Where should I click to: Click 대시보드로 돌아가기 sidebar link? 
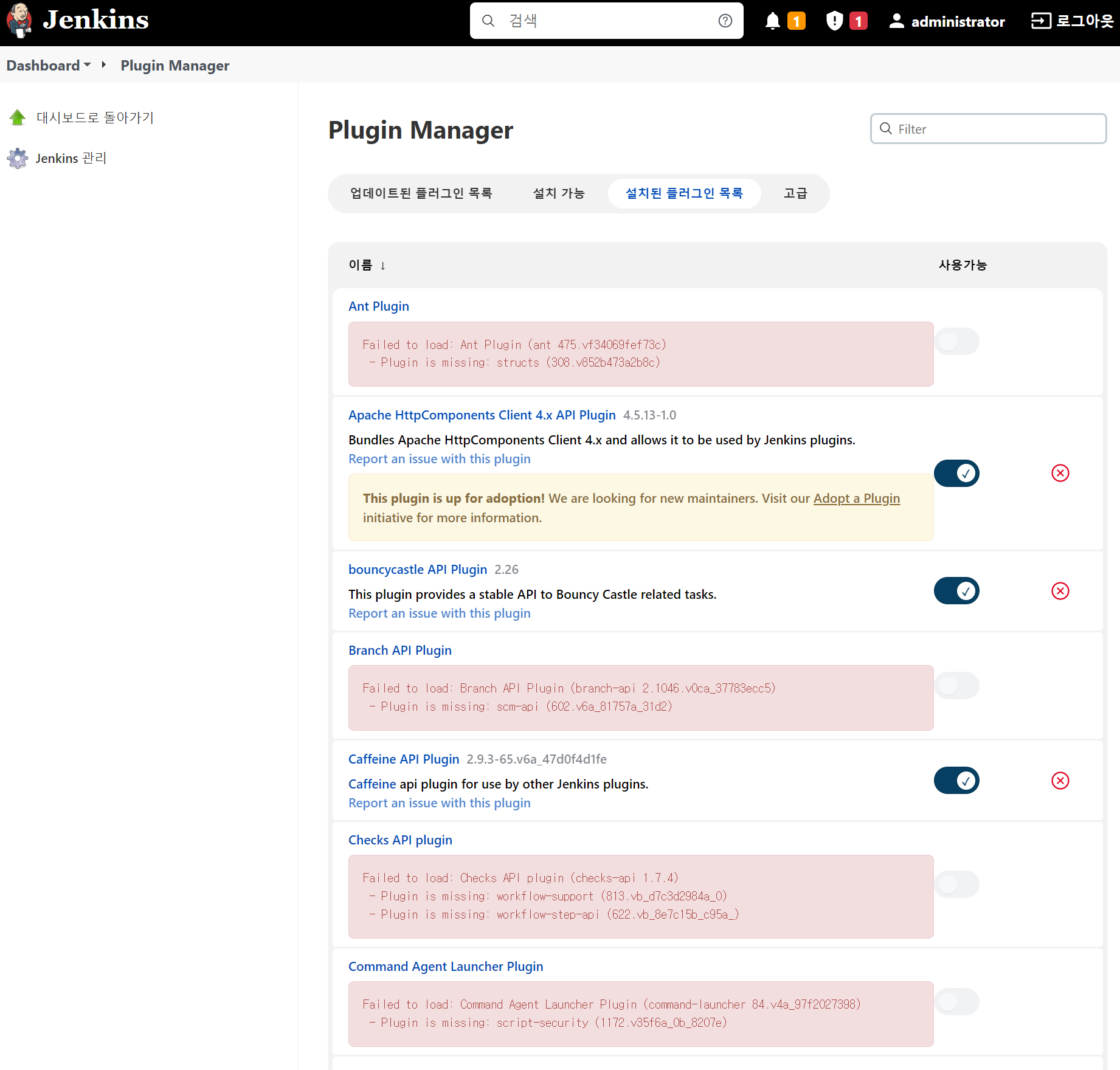[x=95, y=117]
